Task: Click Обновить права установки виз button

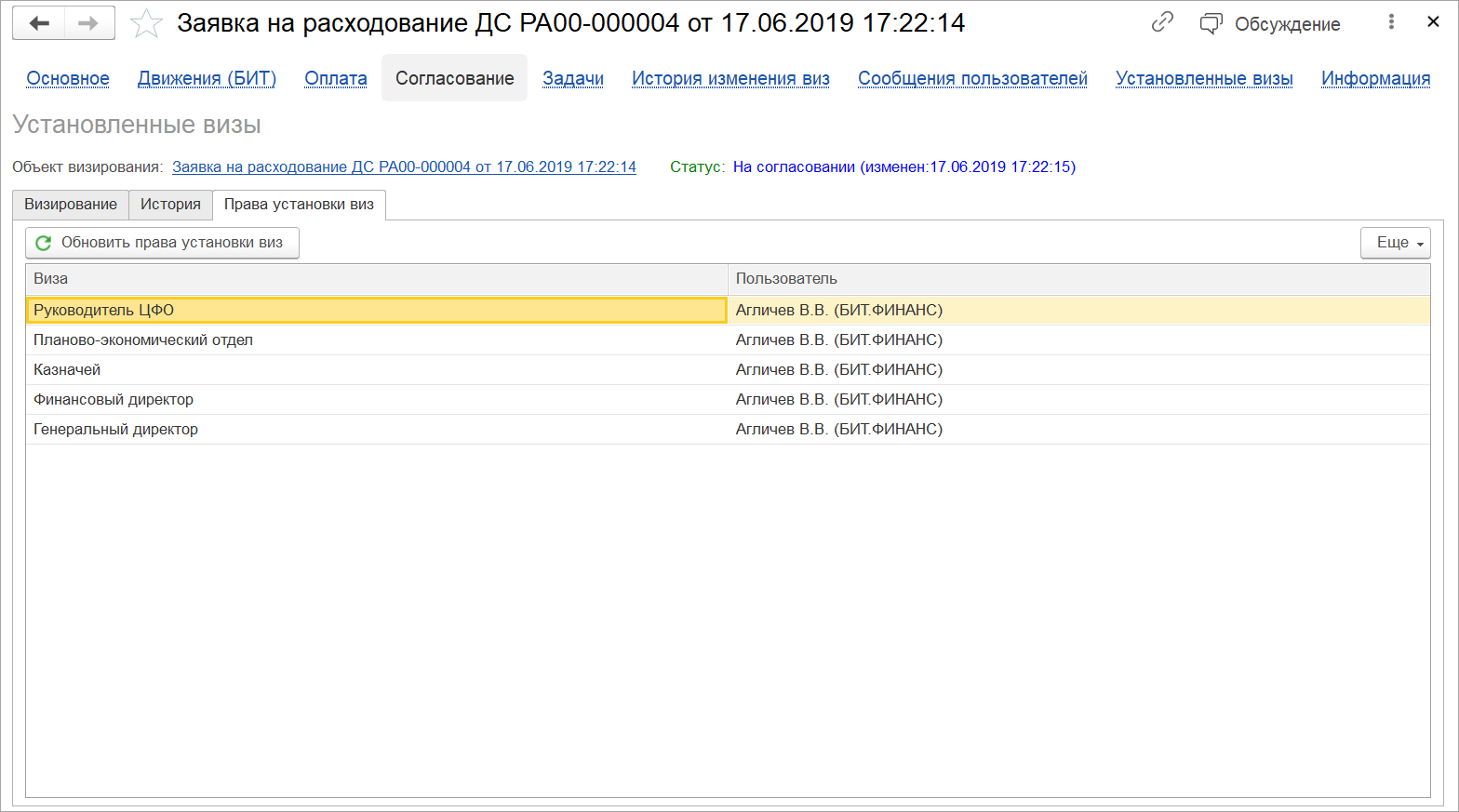Action: [x=162, y=243]
